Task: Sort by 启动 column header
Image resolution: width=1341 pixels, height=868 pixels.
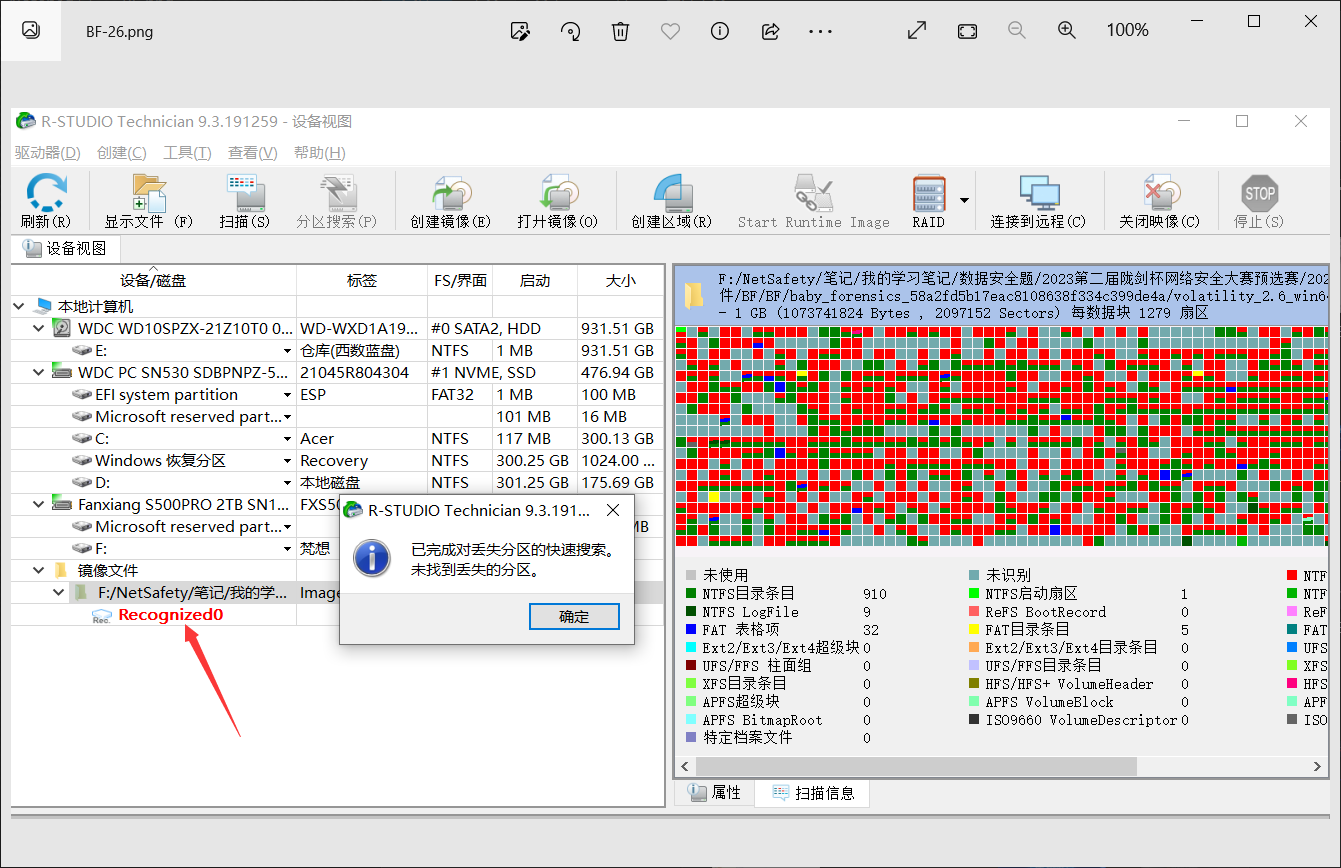Action: click(535, 281)
